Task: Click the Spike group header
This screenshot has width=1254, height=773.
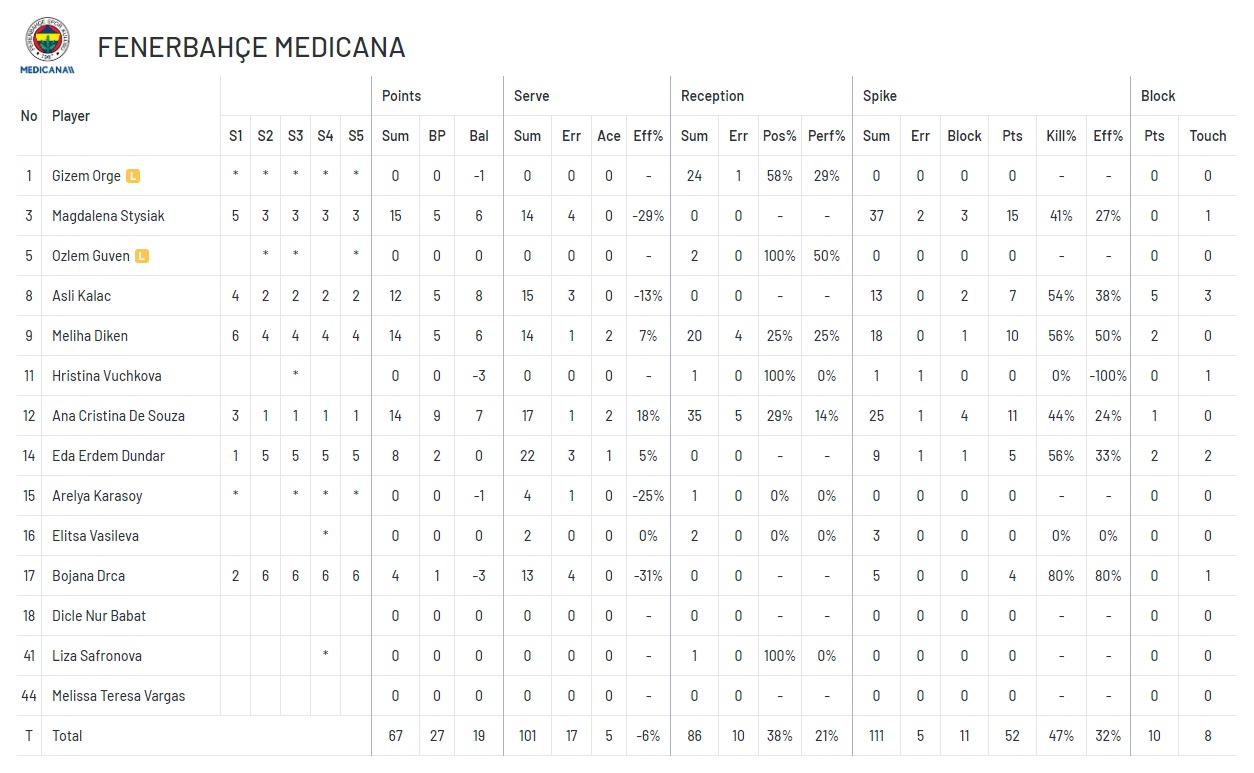Action: tap(880, 96)
